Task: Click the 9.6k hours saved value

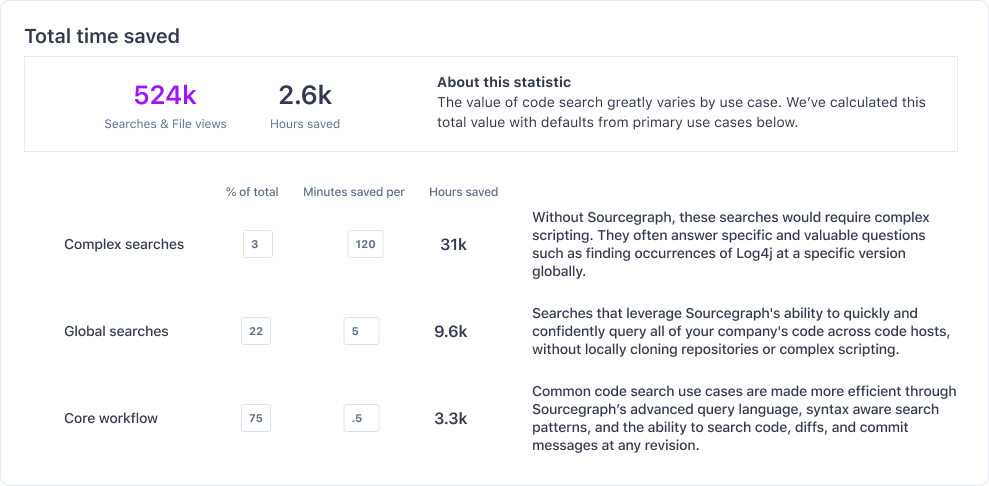Action: [x=451, y=331]
